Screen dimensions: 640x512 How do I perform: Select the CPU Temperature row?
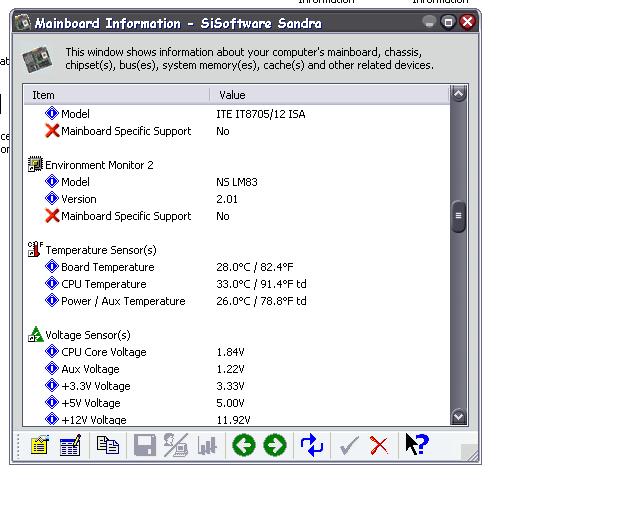pos(237,284)
